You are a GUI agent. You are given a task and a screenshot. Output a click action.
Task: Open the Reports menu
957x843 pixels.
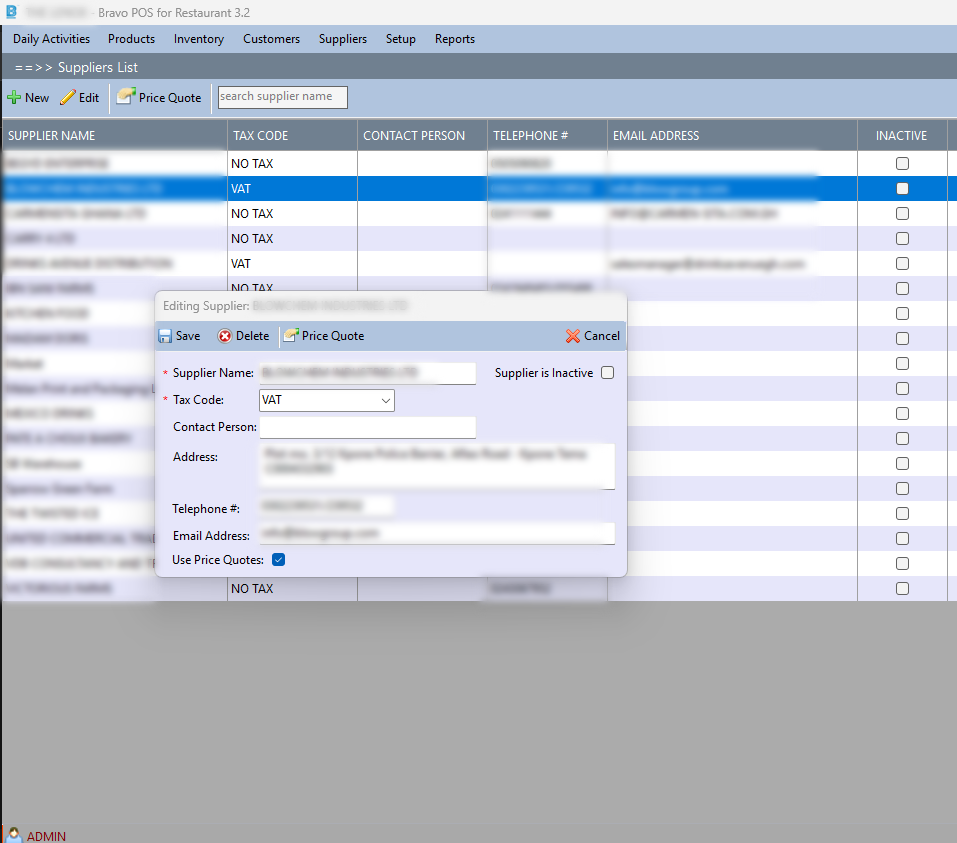click(454, 39)
